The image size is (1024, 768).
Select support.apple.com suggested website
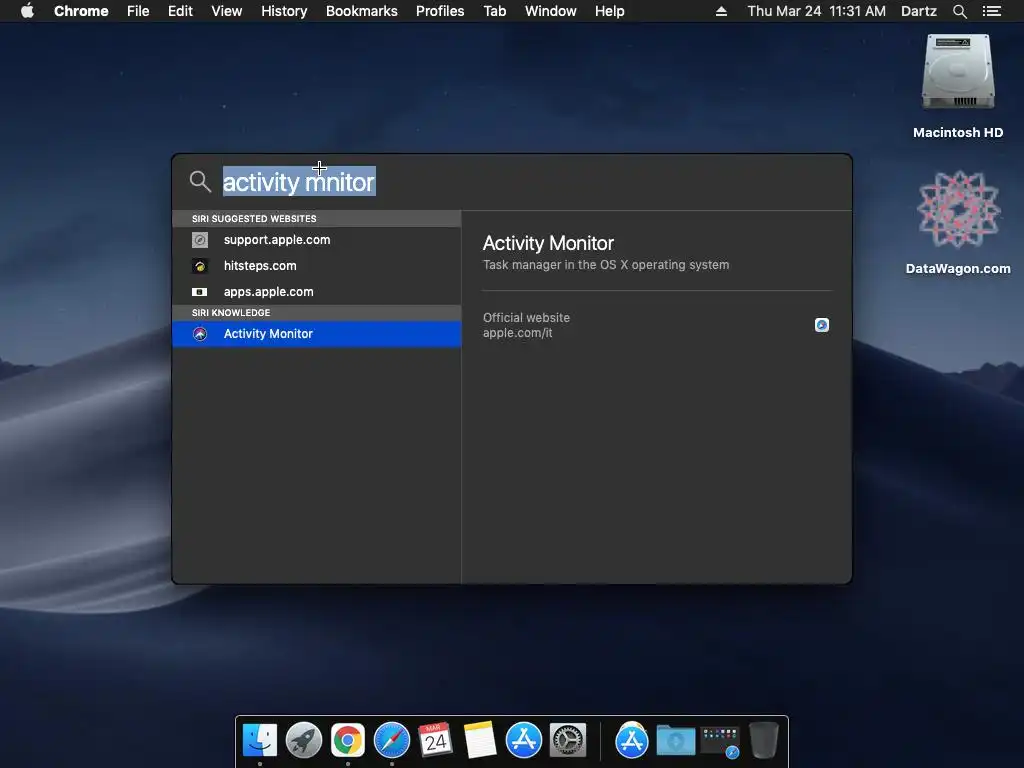click(317, 240)
